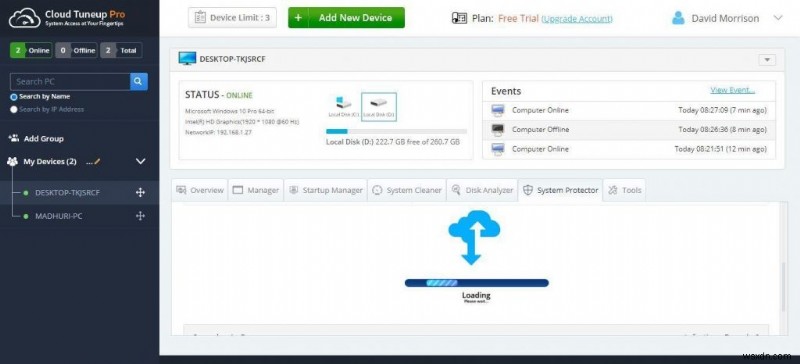Click the Add New Device button
This screenshot has height=364, width=800.
[346, 18]
